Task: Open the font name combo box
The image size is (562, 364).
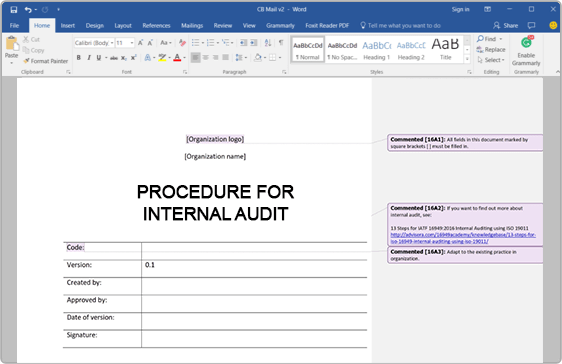Action: point(94,43)
